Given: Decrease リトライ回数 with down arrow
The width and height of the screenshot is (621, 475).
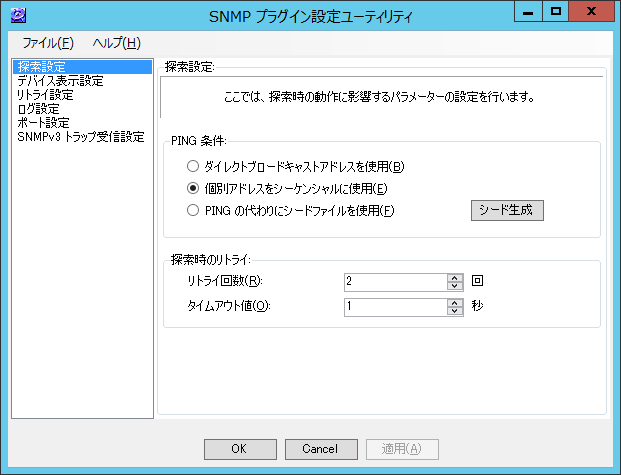Looking at the screenshot, I should click(455, 286).
